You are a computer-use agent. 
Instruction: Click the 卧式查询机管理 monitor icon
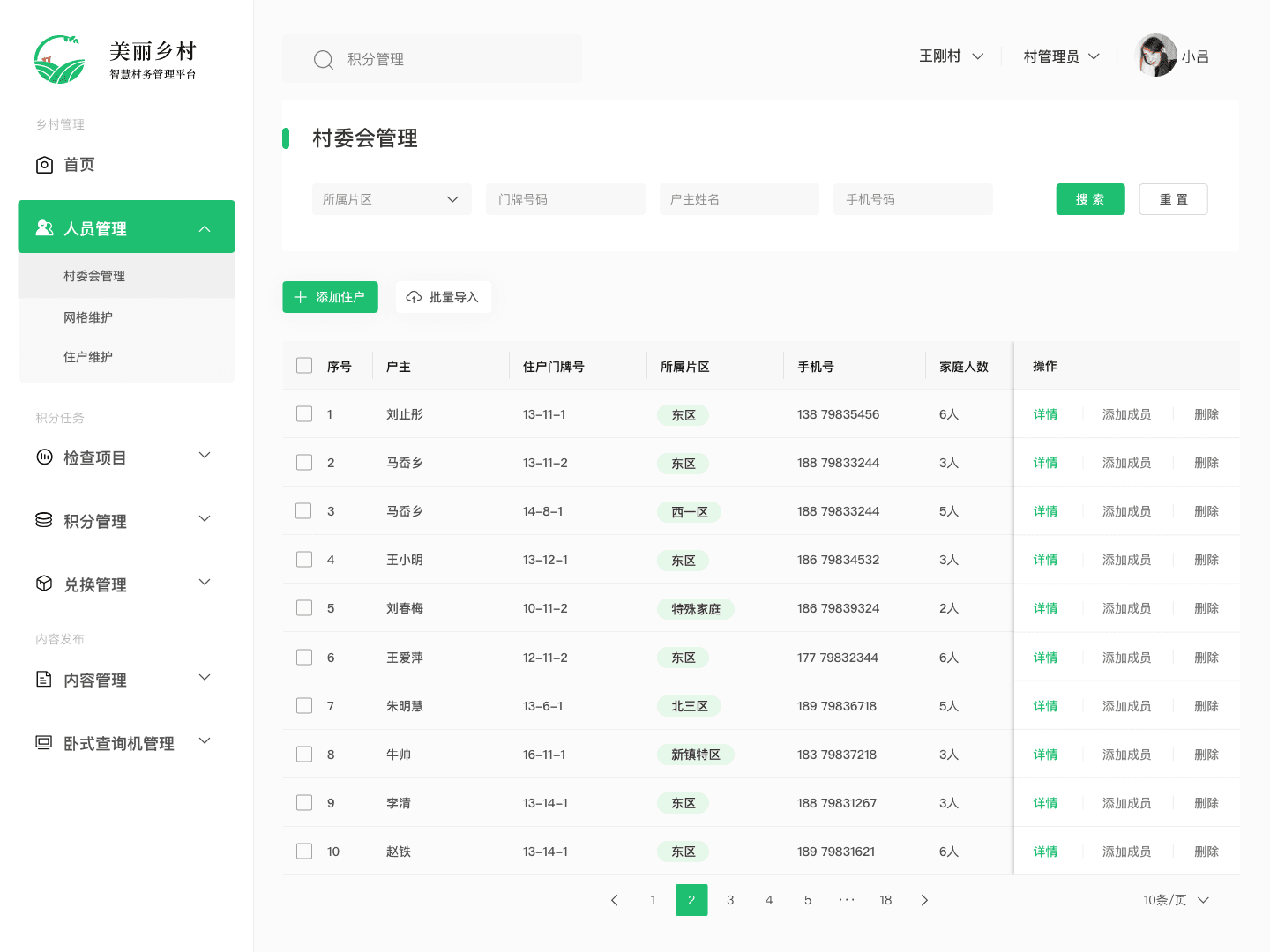44,742
